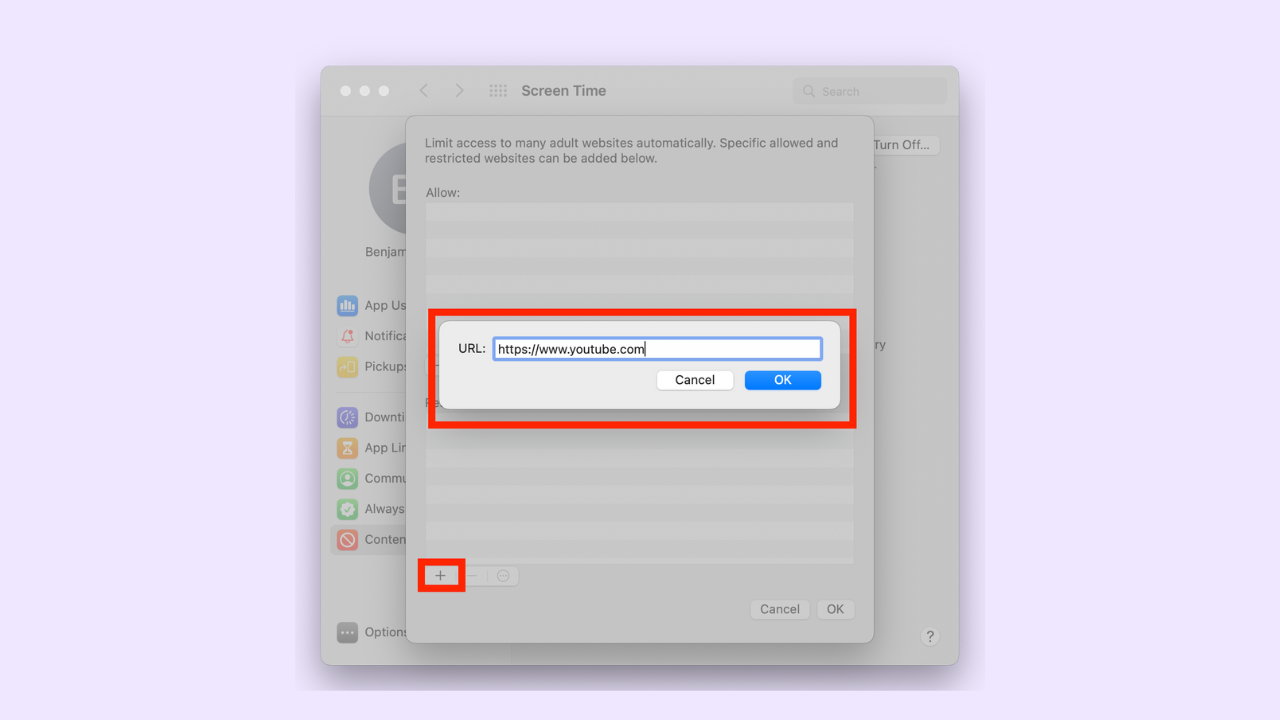This screenshot has height=720, width=1280.
Task: Click the blue OK button in URL dialog
Action: [783, 380]
